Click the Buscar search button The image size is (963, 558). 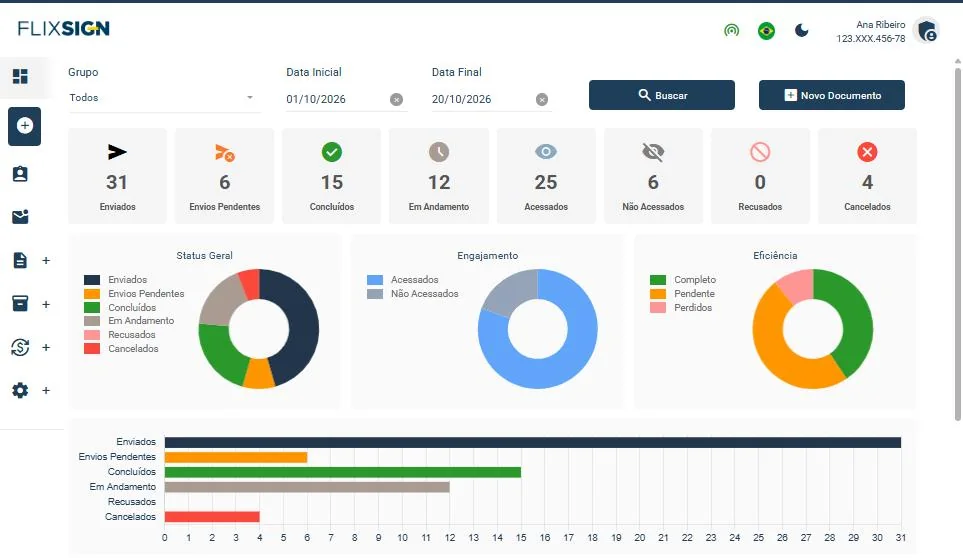pos(662,95)
